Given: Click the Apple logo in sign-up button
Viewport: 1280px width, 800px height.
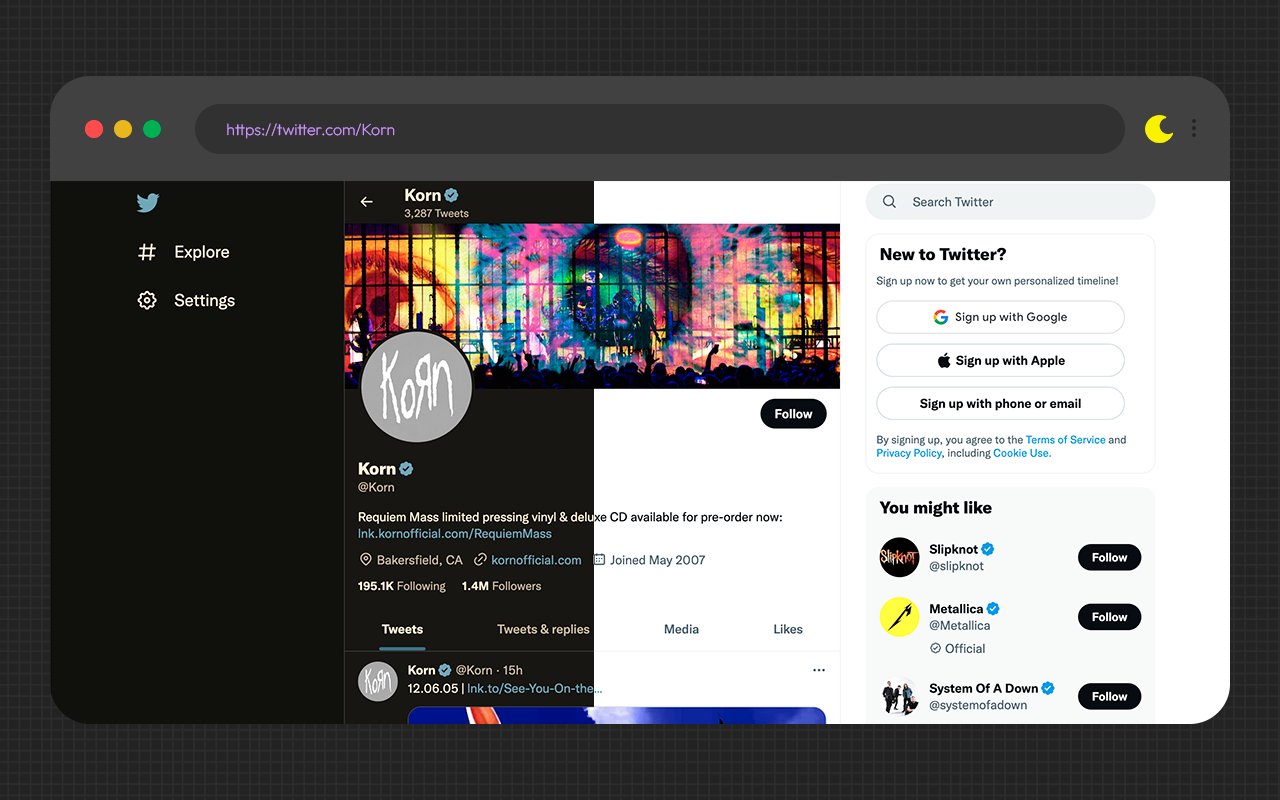Looking at the screenshot, I should pos(944,360).
